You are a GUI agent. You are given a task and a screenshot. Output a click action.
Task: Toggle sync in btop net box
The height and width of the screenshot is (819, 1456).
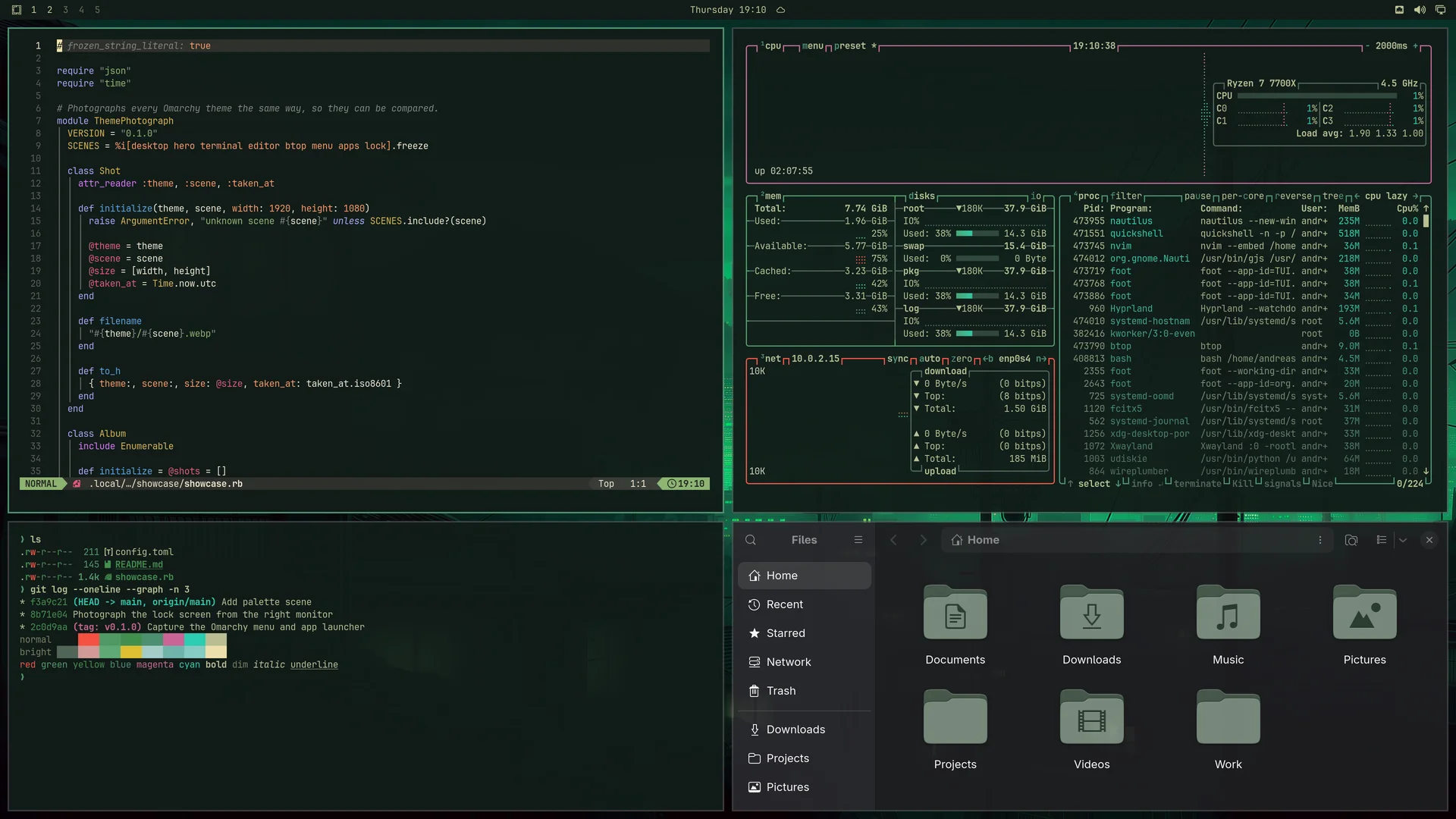(x=898, y=359)
